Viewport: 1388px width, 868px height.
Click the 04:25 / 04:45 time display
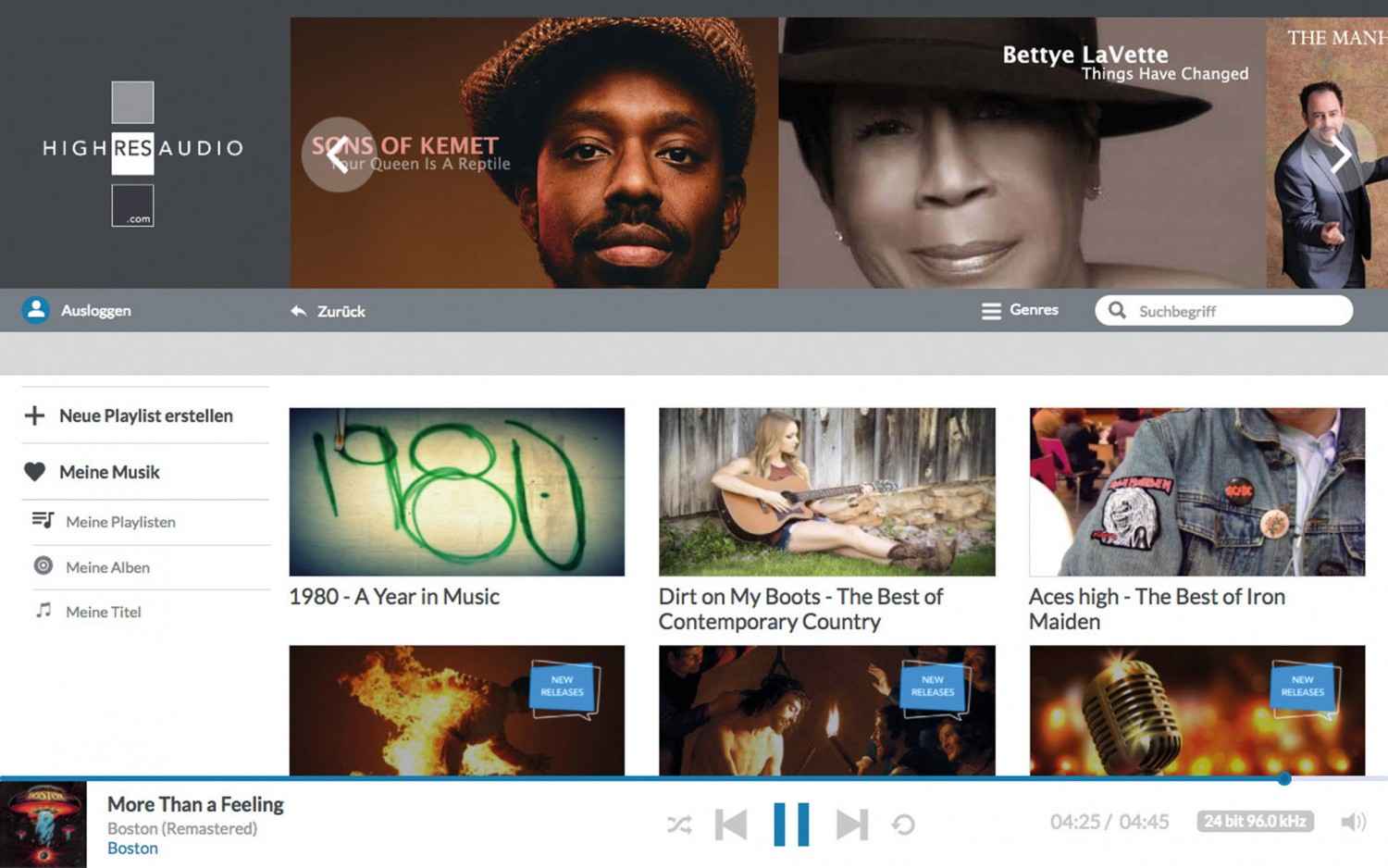tap(1109, 822)
